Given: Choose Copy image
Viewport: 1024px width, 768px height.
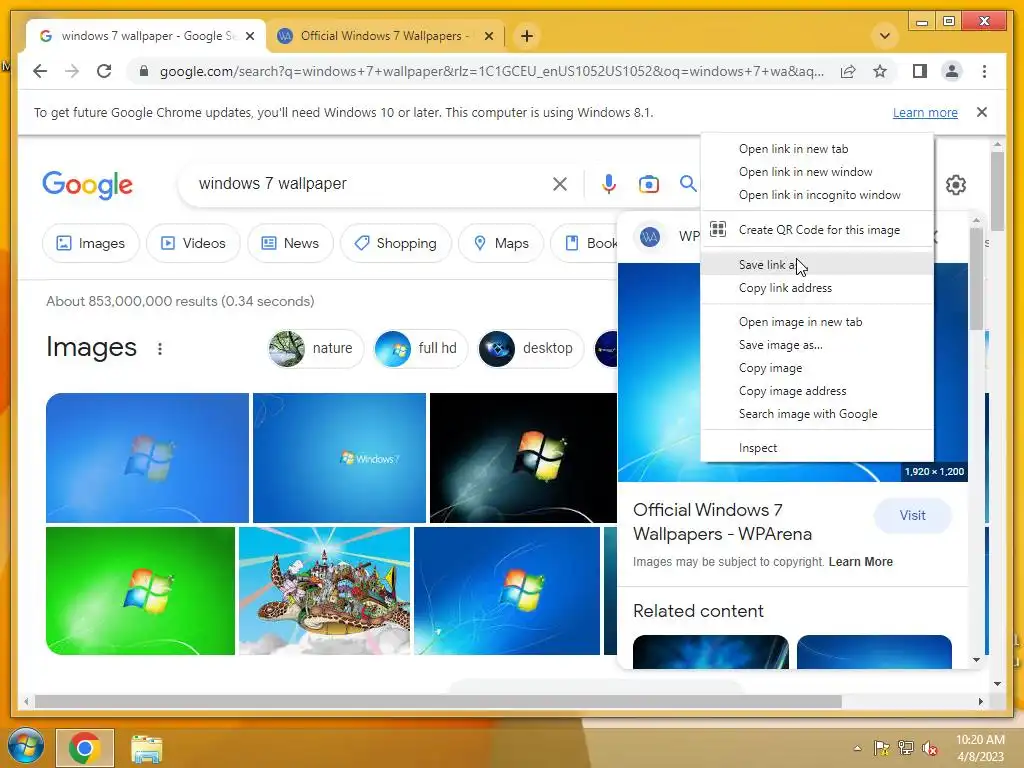Looking at the screenshot, I should [817, 368].
